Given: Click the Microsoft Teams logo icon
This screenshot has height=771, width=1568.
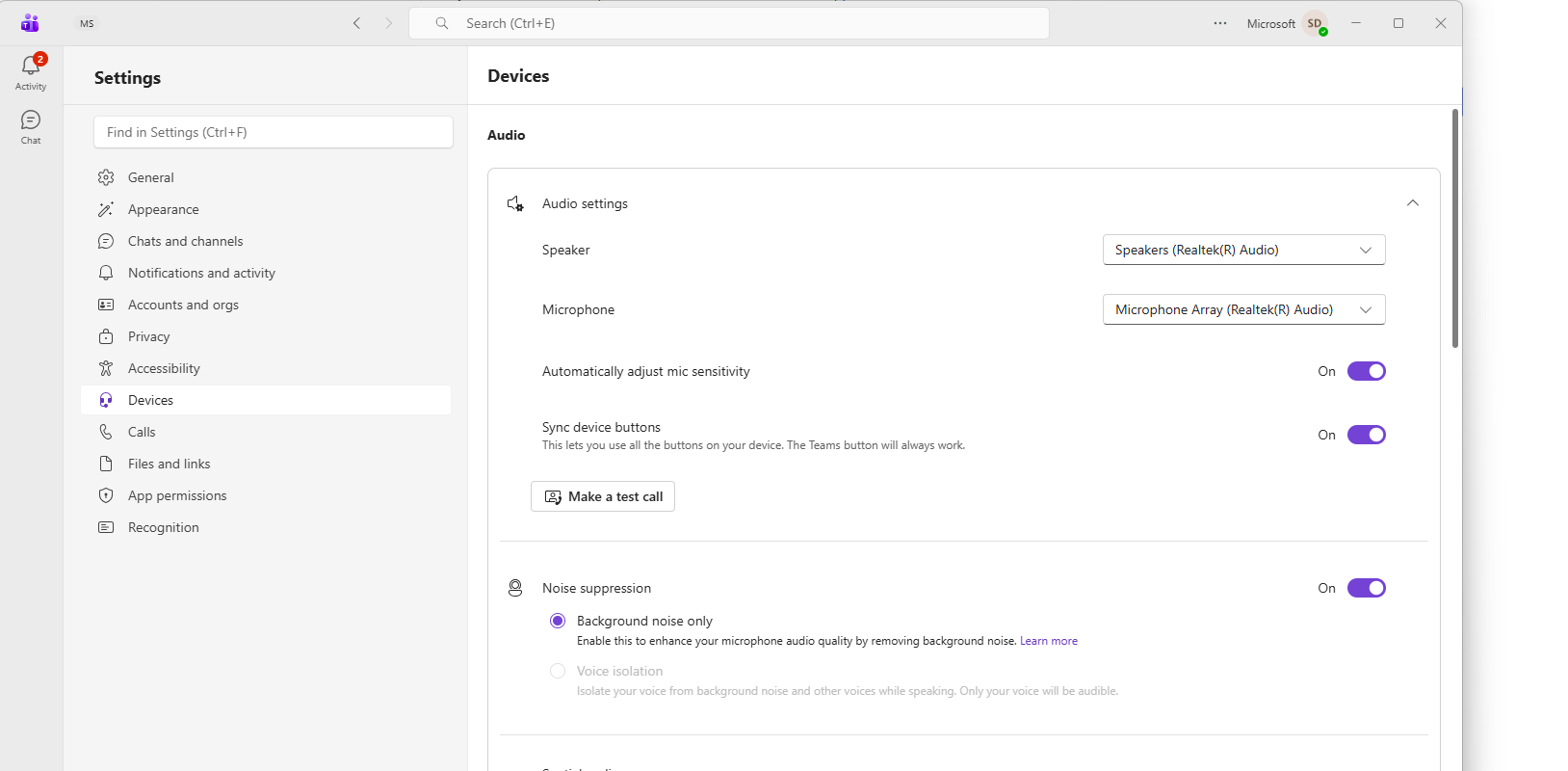Looking at the screenshot, I should (30, 23).
